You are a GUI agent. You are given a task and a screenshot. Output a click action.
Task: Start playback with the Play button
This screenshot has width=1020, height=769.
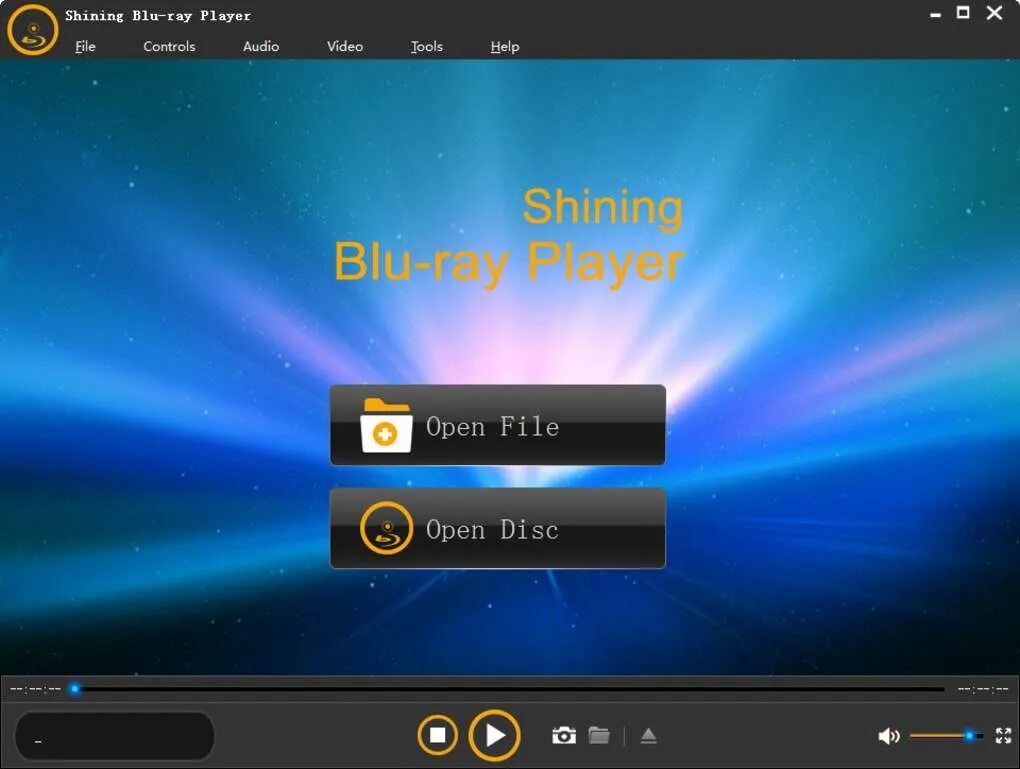pos(494,736)
